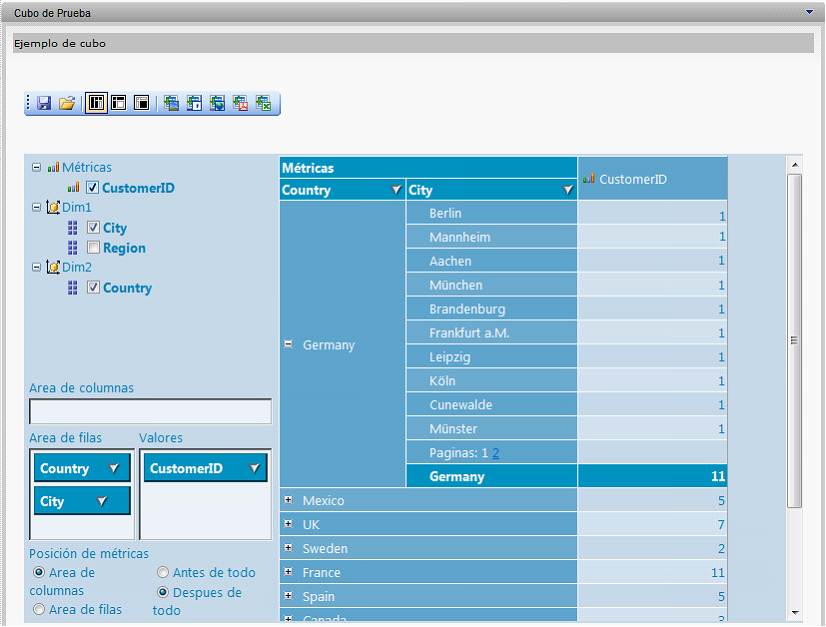Click the export to PDF icon
826x627 pixels.
240,103
